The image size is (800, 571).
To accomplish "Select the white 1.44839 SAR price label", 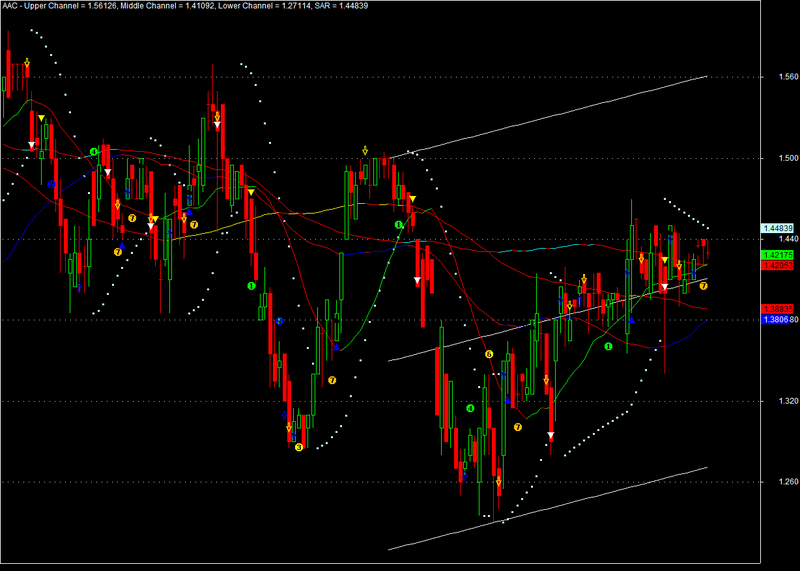I will (778, 229).
